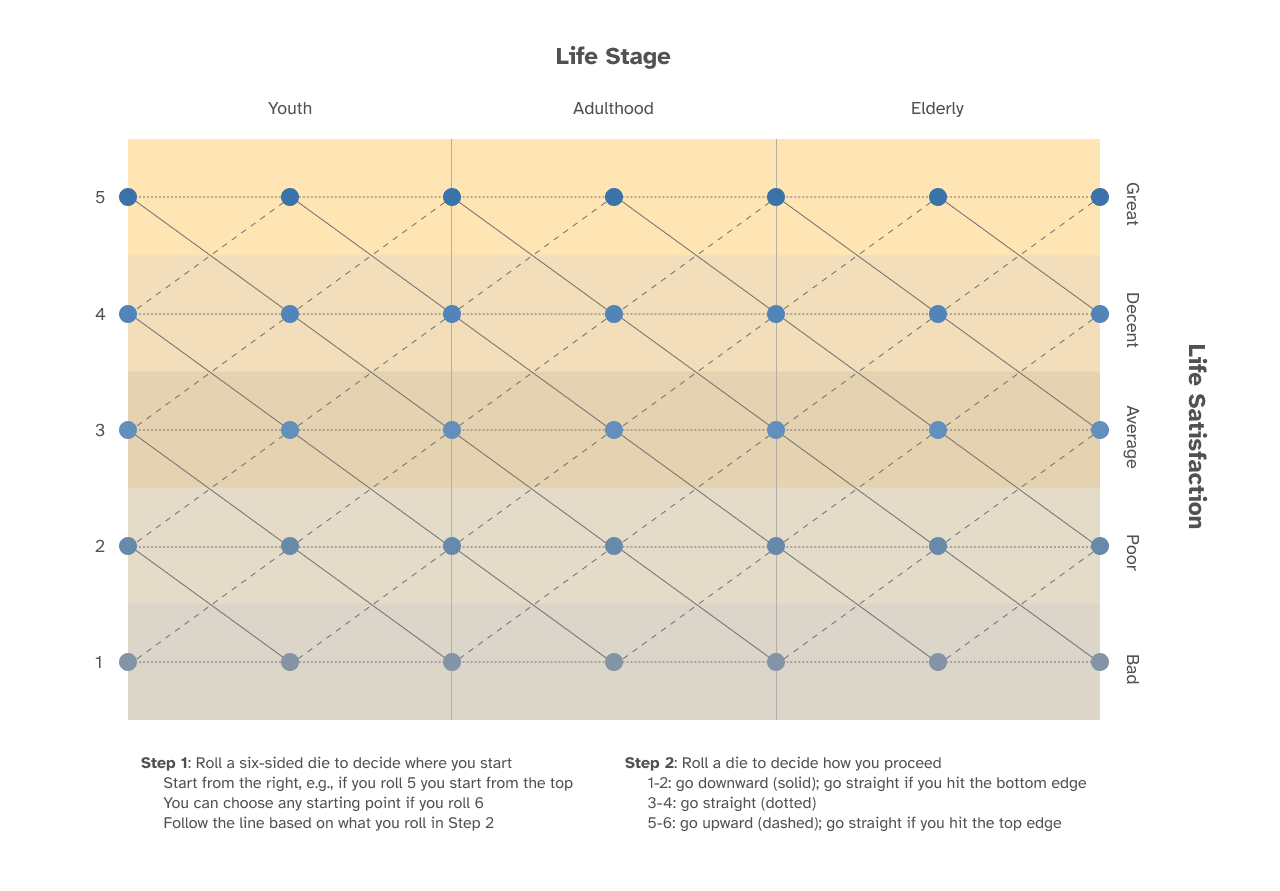Click the "Great" satisfaction label
1280x891 pixels.
pos(1132,203)
